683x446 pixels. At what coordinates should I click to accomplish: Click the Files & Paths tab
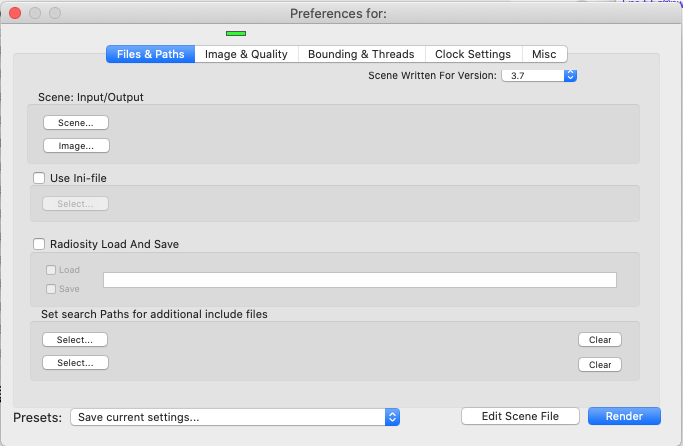click(151, 54)
